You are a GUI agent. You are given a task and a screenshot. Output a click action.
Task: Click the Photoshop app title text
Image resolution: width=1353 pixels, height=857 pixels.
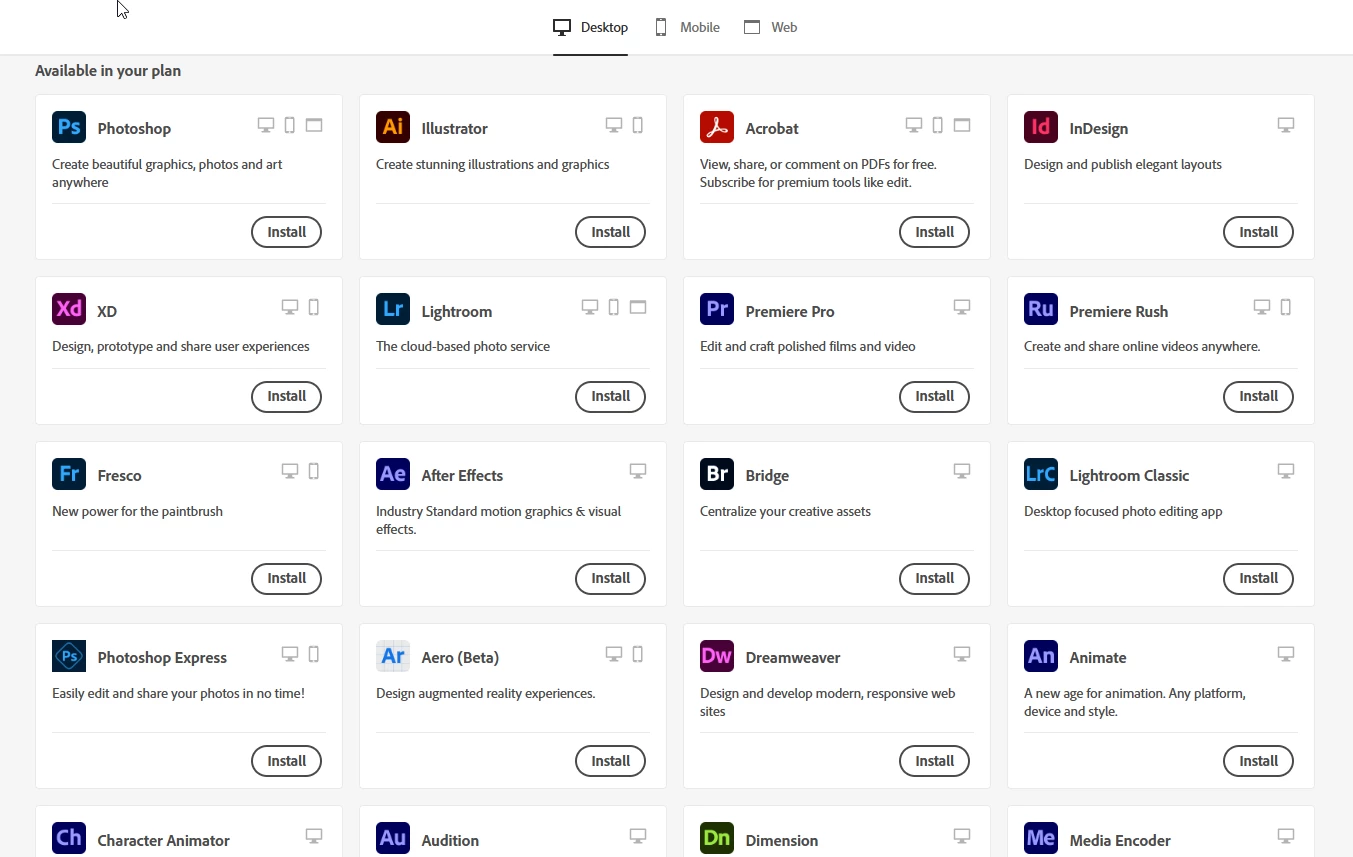(x=134, y=129)
